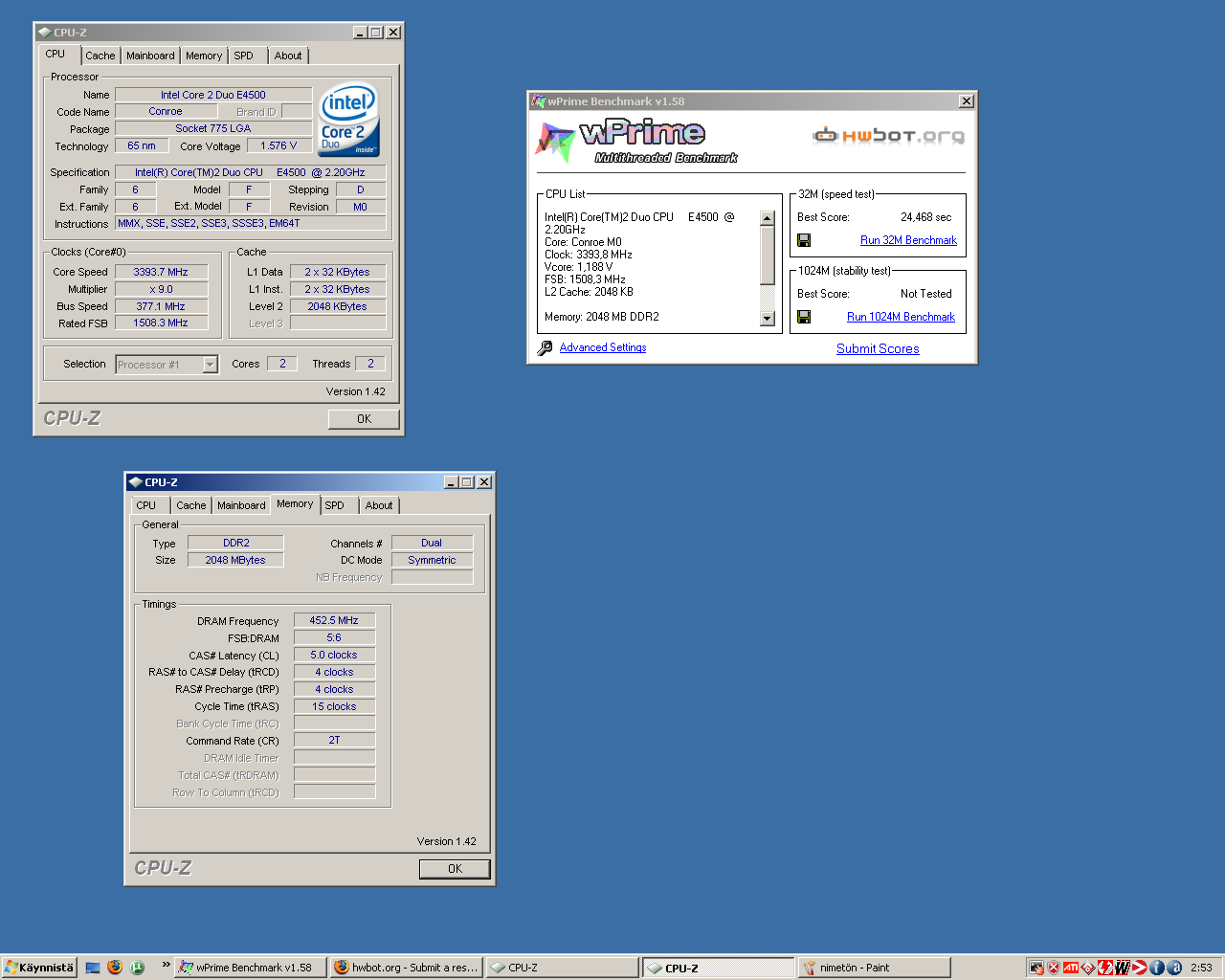Click the CPU List scroll down arrow
Screen dimensions: 1225x980
pos(767,319)
